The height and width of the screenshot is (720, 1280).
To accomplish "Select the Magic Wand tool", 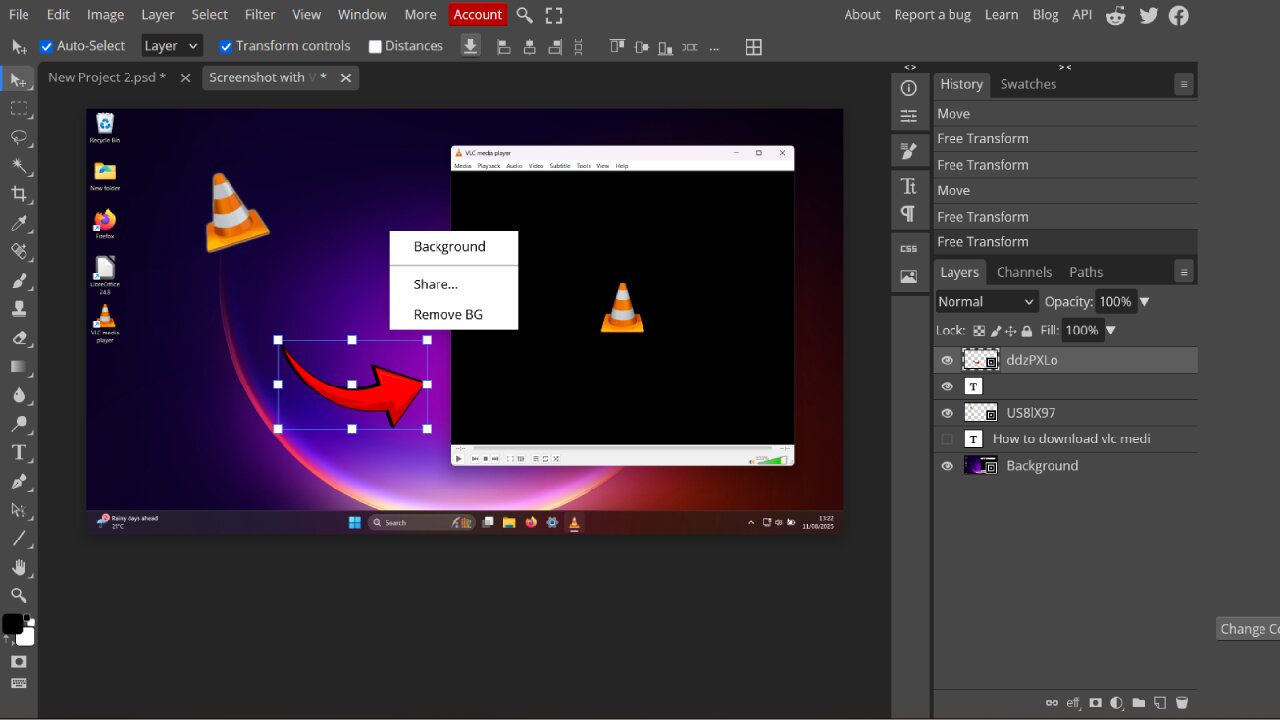I will (18, 166).
